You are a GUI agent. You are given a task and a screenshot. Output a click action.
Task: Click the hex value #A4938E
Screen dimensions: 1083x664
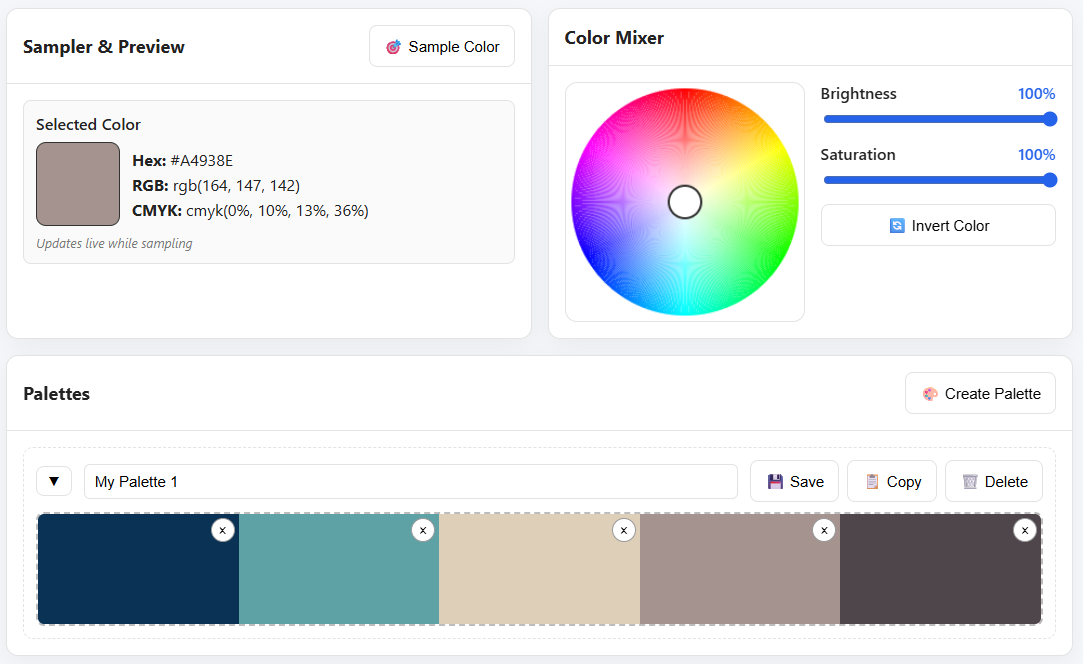click(202, 160)
